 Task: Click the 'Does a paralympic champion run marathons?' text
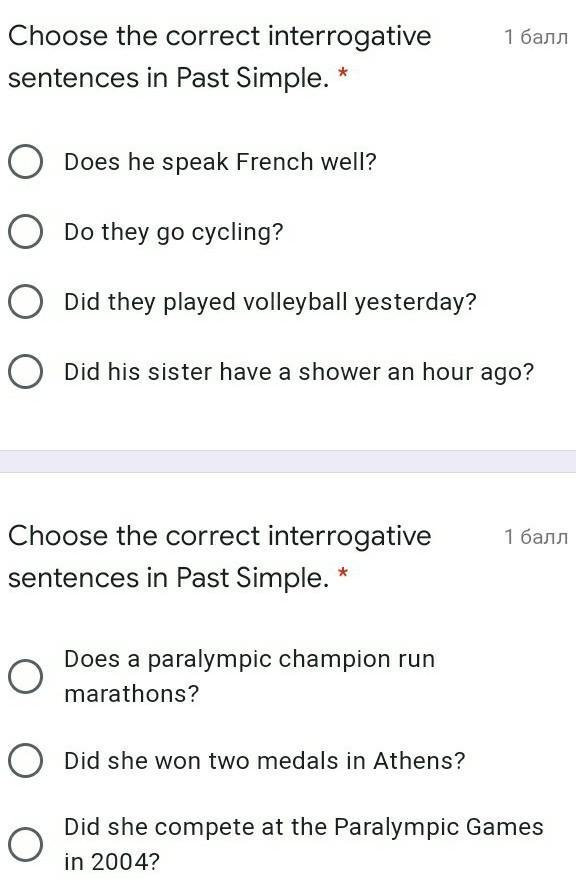[250, 676]
